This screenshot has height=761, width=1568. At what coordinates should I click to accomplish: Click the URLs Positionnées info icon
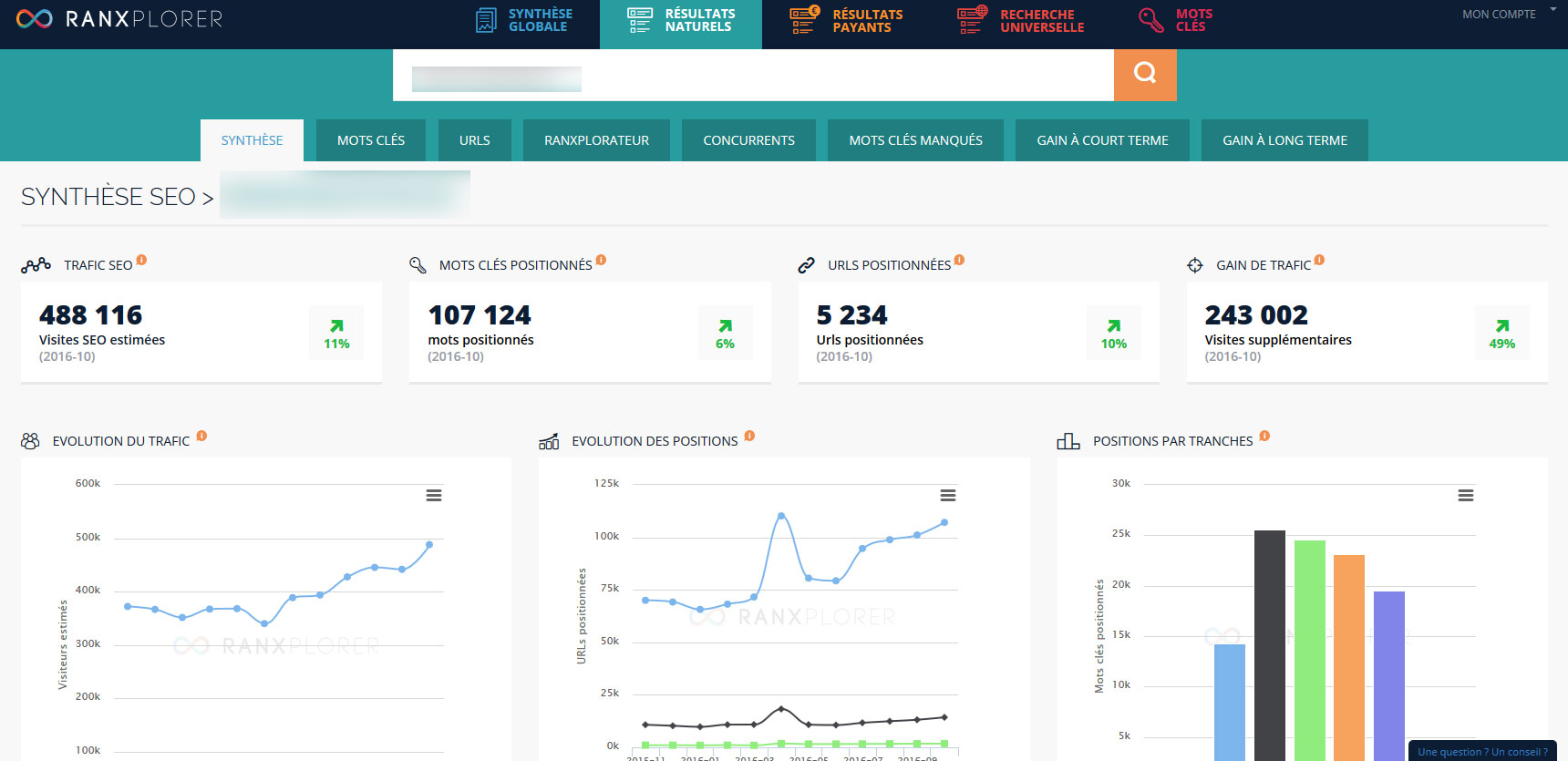(959, 260)
